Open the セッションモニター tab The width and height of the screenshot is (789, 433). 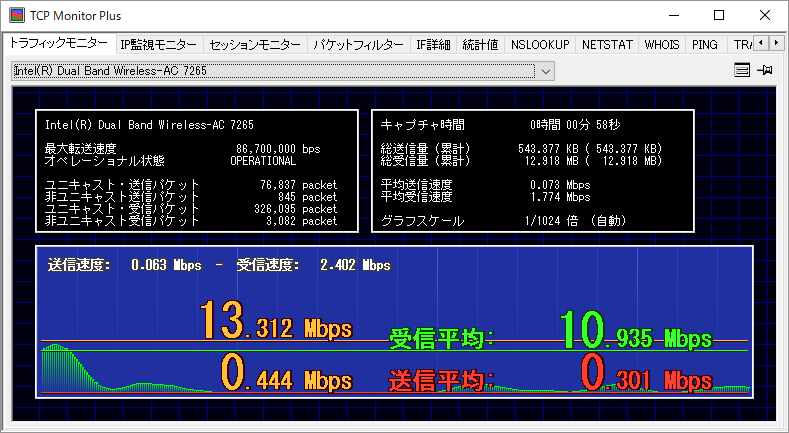tap(255, 45)
